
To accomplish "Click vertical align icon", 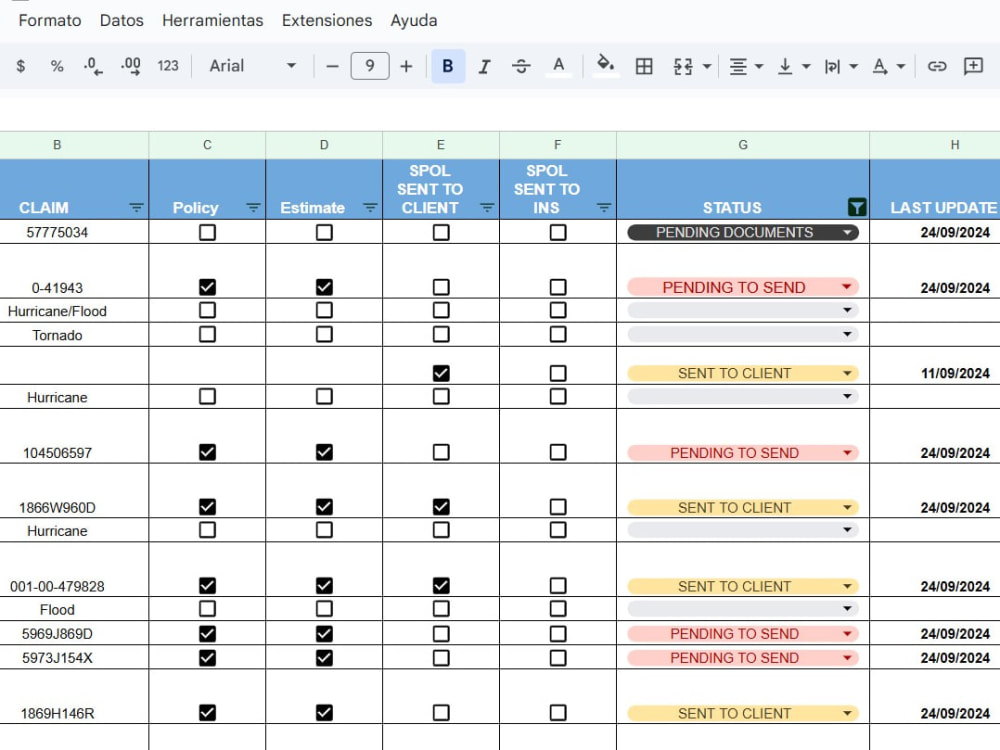I will tap(785, 66).
